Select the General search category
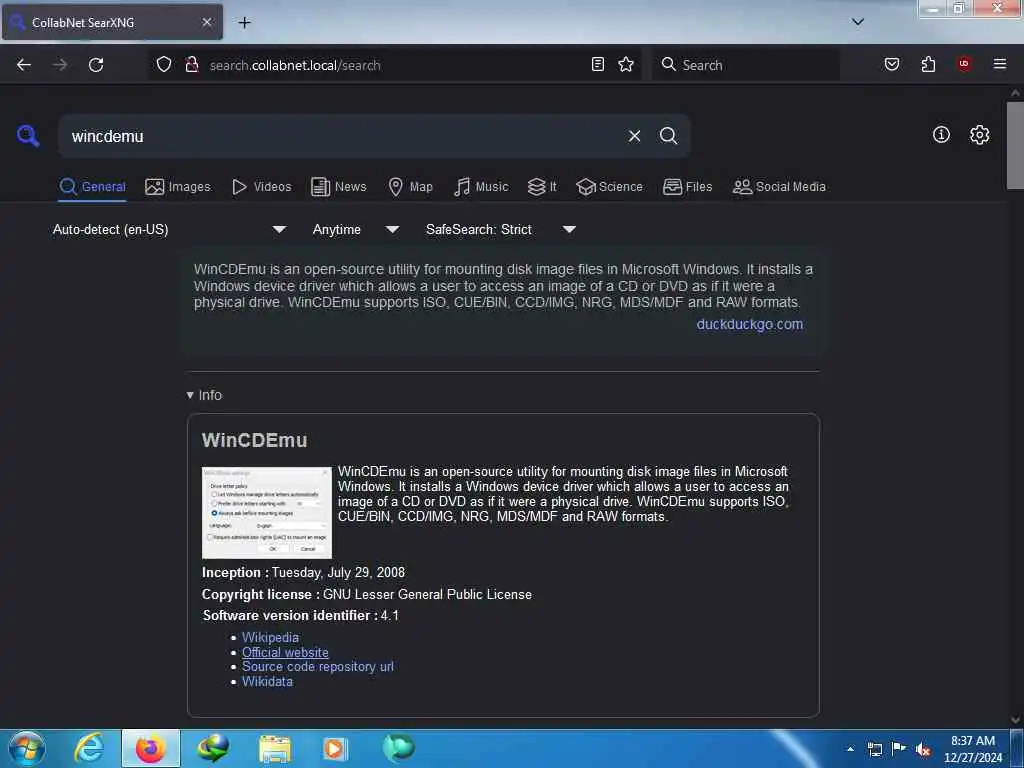 tap(92, 187)
